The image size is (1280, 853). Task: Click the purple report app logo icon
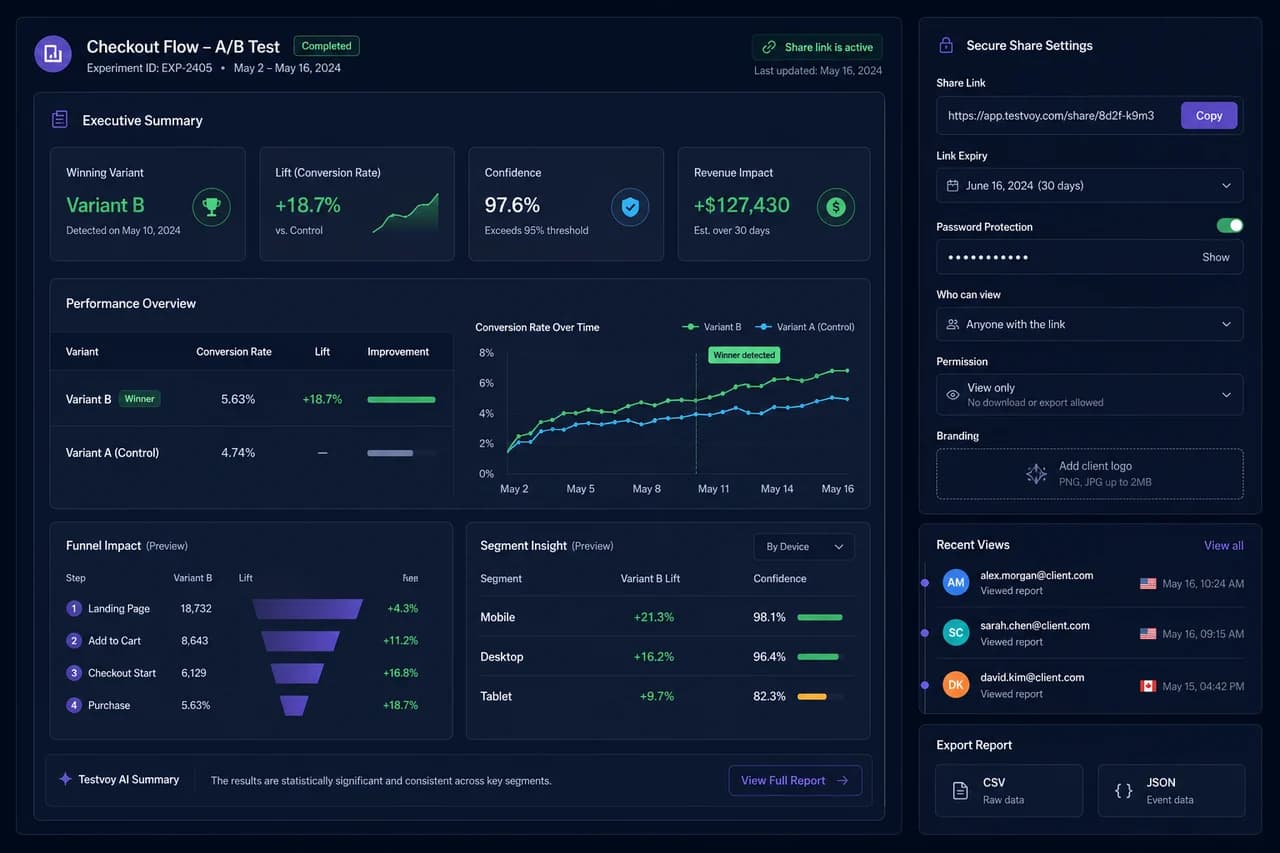[53, 54]
